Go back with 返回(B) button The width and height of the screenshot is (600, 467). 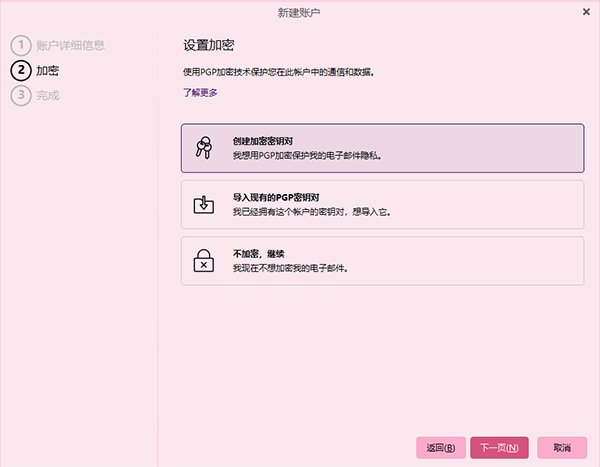[x=441, y=447]
